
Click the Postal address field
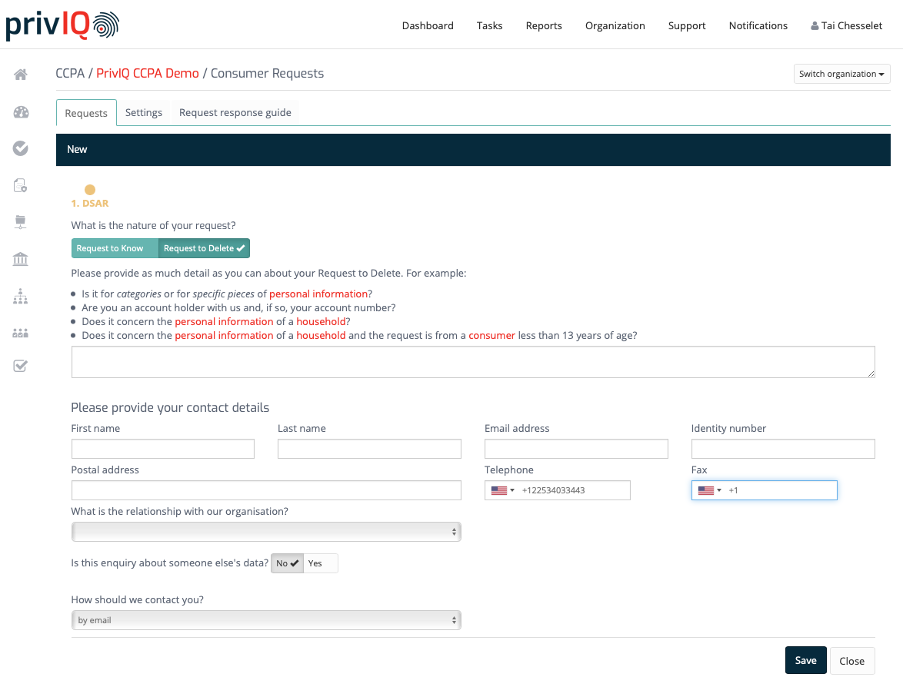[266, 490]
